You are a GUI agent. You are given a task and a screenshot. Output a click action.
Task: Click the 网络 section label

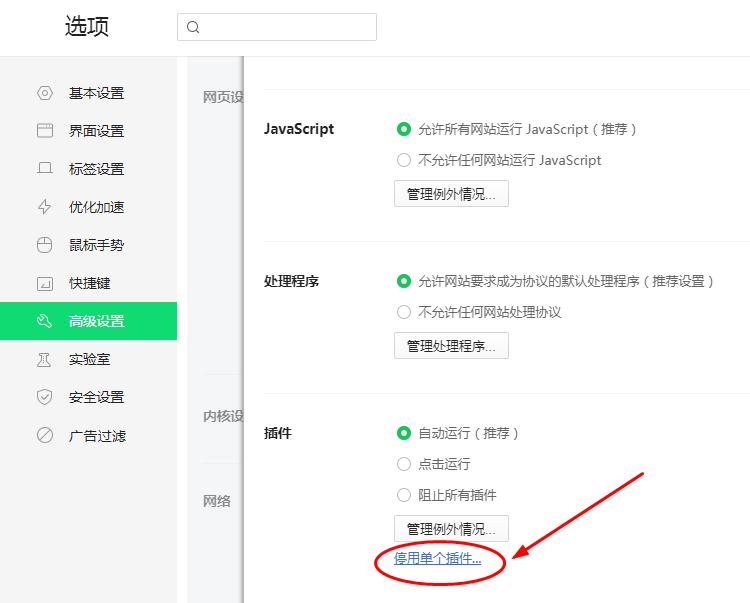[216, 501]
